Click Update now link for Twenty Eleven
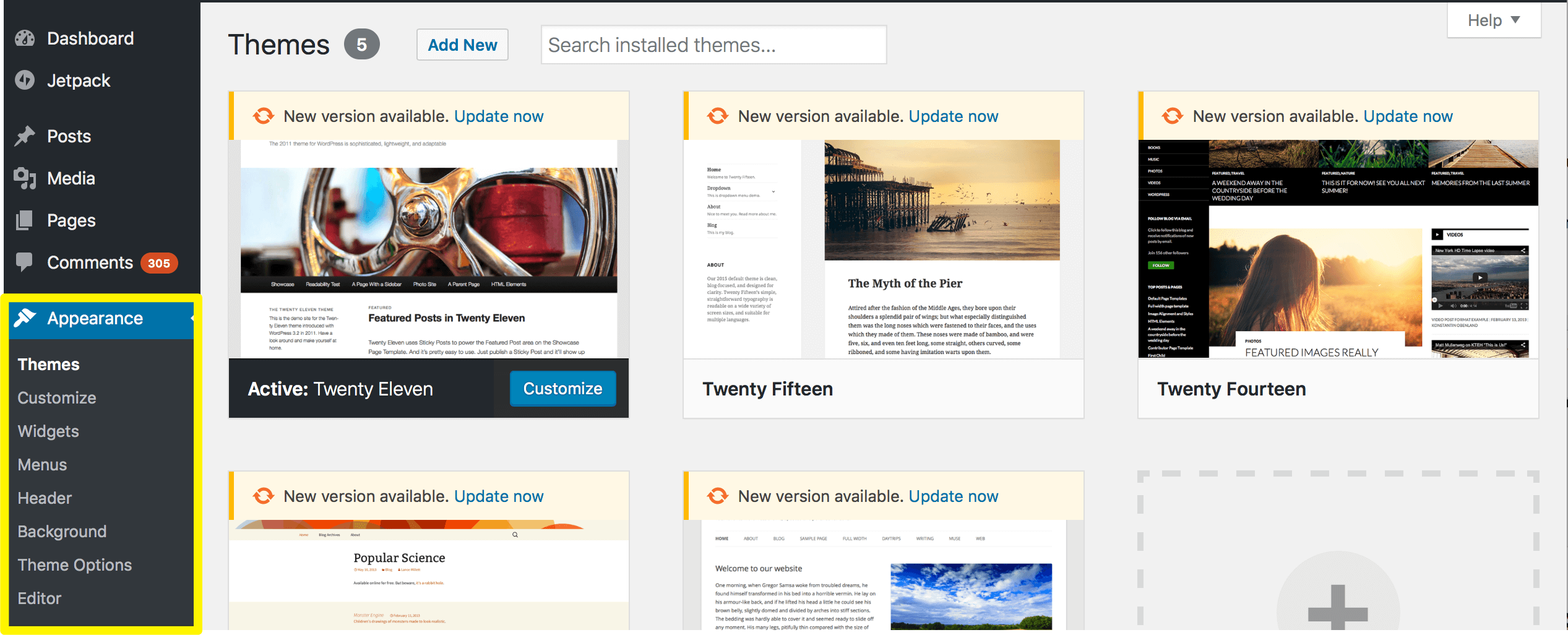The width and height of the screenshot is (1568, 635). coord(499,116)
